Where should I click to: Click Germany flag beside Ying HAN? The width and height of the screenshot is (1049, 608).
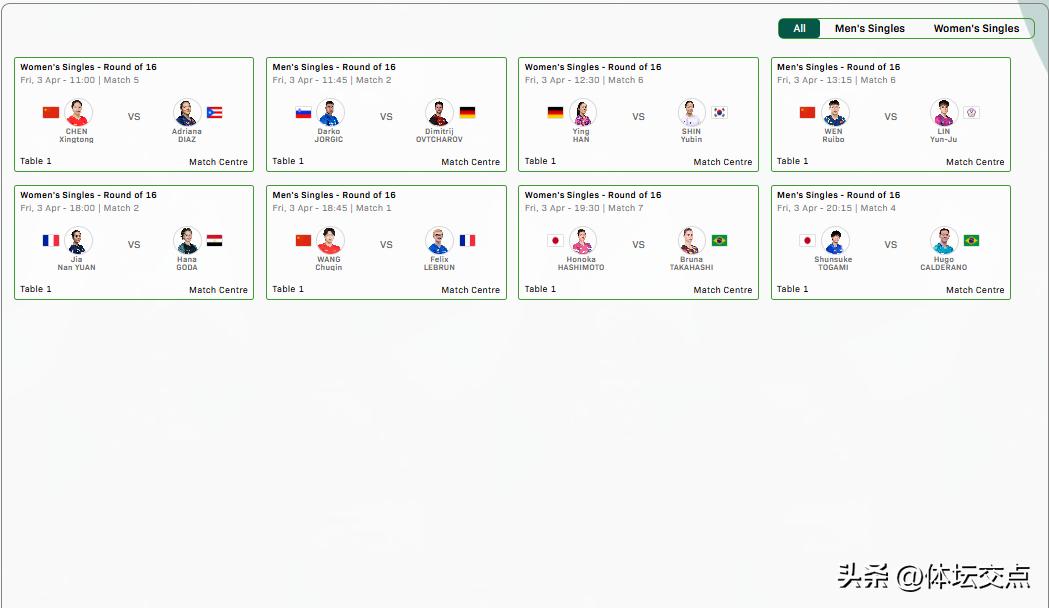click(x=555, y=112)
